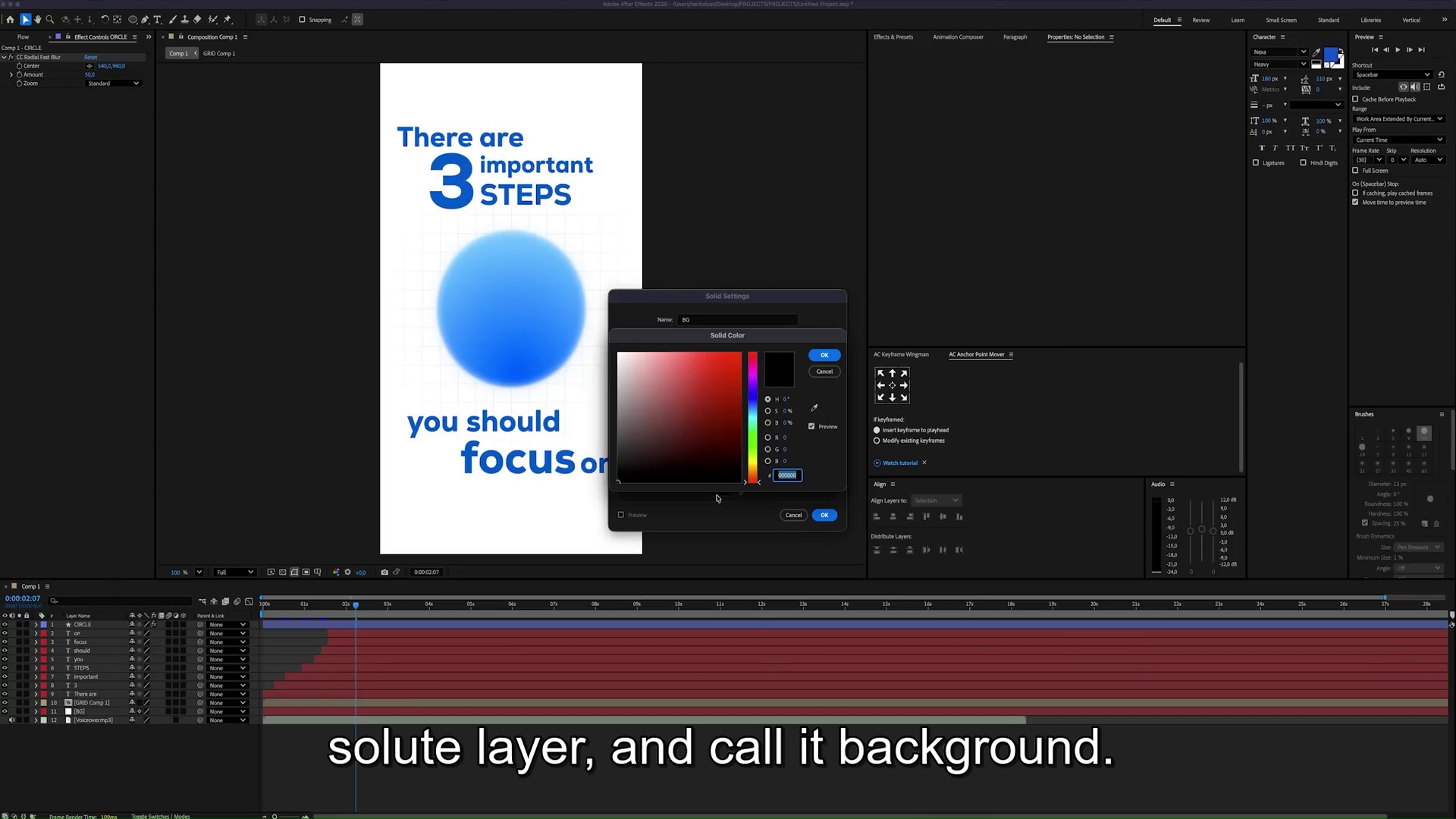Viewport: 1456px width, 819px height.
Task: Switch to the Review workspace
Action: pyautogui.click(x=1201, y=20)
